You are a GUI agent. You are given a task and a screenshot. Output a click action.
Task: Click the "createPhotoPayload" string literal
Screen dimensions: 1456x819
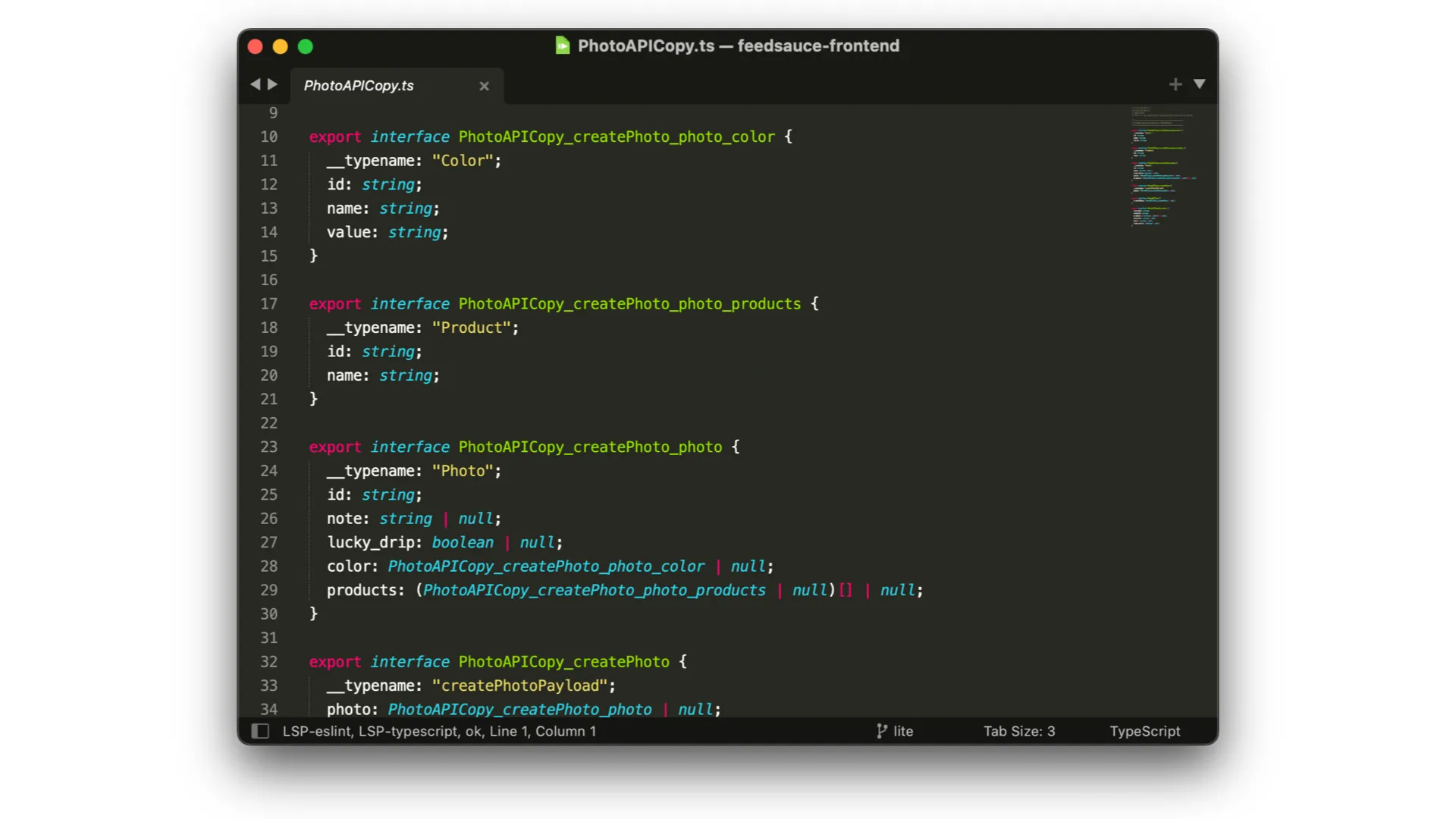click(x=519, y=686)
